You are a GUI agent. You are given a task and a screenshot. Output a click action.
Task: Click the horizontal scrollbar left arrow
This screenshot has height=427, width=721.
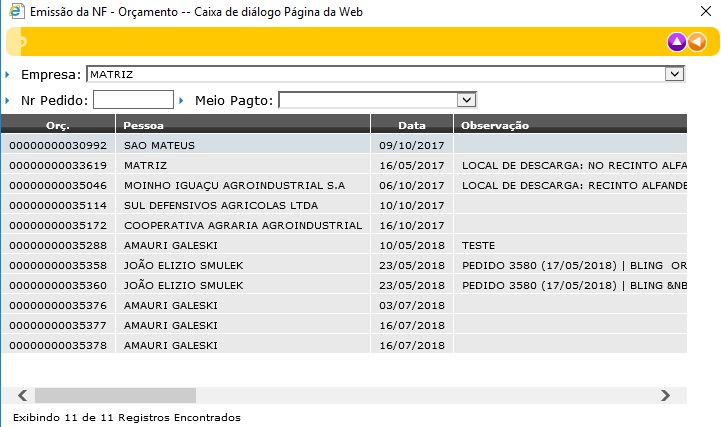[x=24, y=395]
